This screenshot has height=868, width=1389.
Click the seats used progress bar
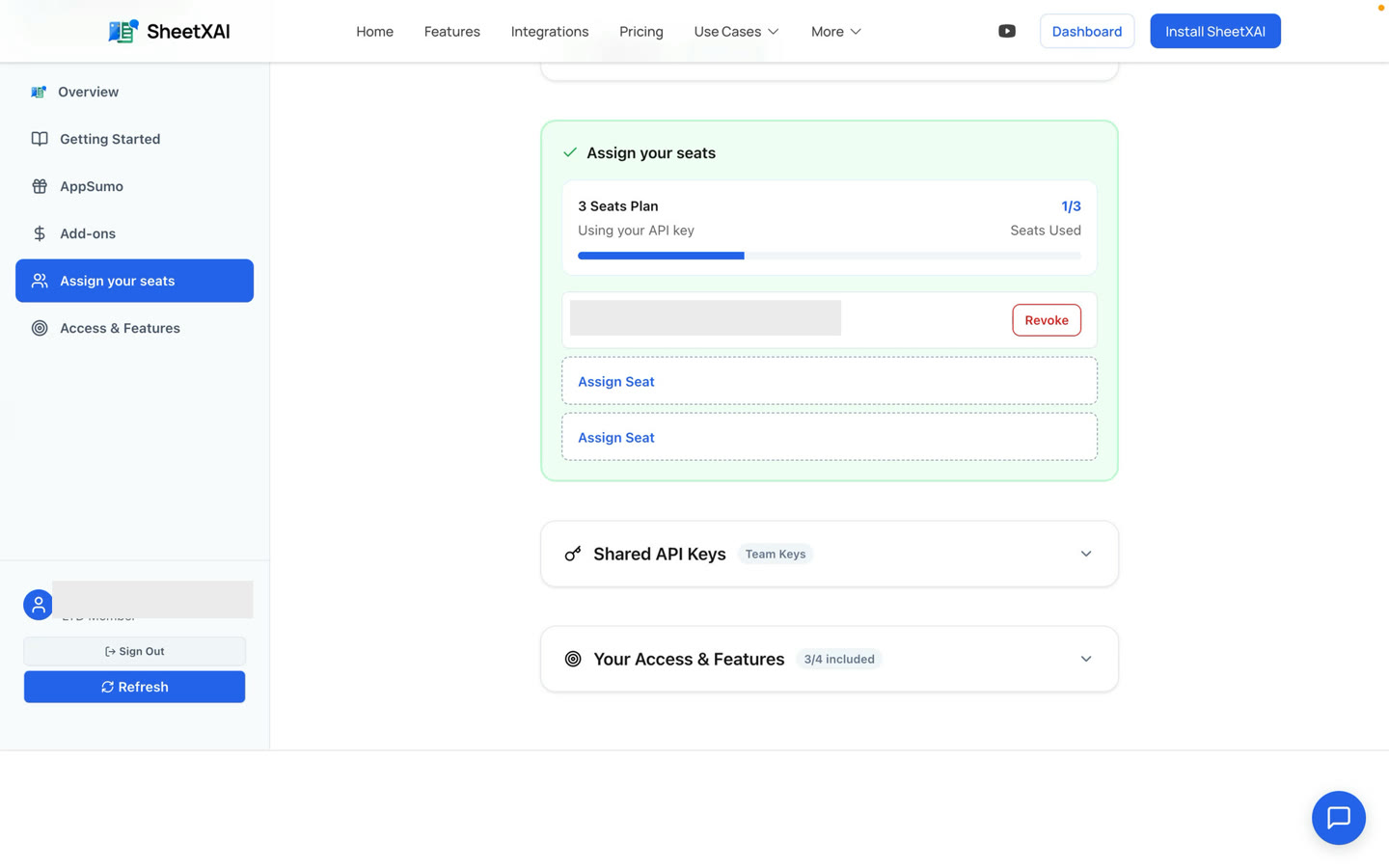pos(830,256)
